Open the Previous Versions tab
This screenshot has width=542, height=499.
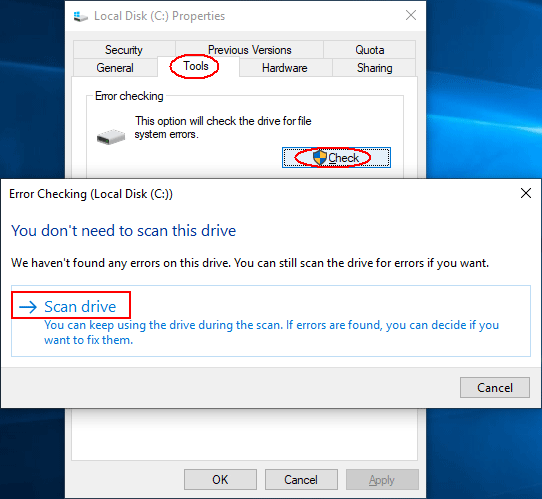250,50
